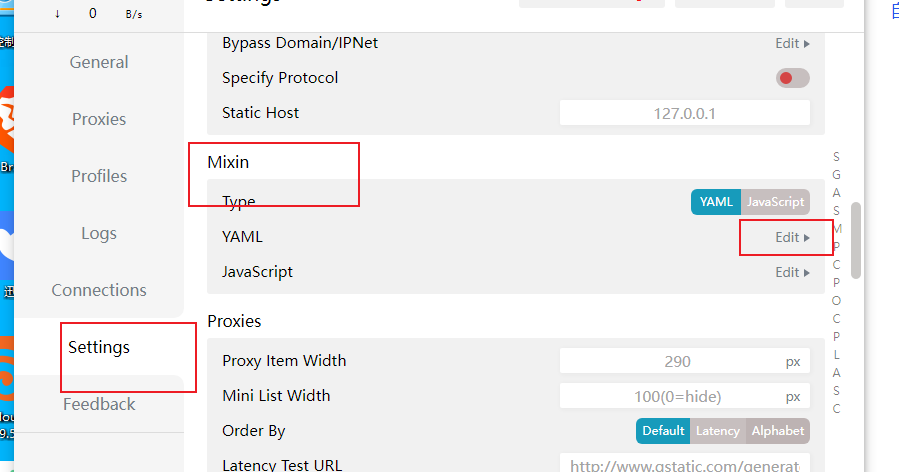Switch to the Proxies sidebar tab
The image size is (899, 472).
[99, 119]
